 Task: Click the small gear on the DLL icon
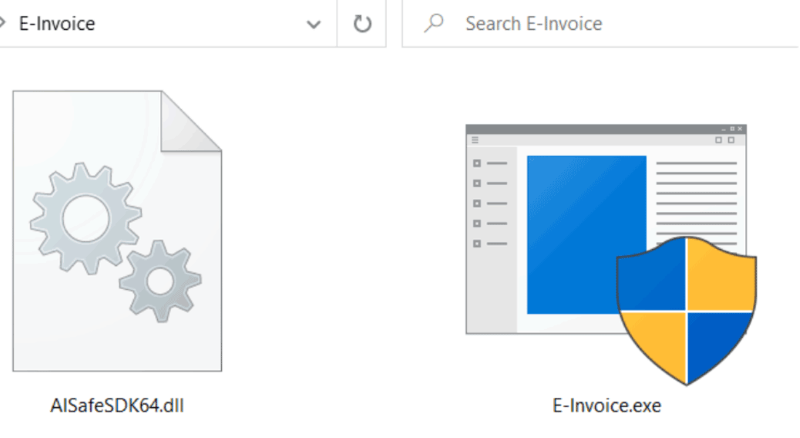pos(160,281)
